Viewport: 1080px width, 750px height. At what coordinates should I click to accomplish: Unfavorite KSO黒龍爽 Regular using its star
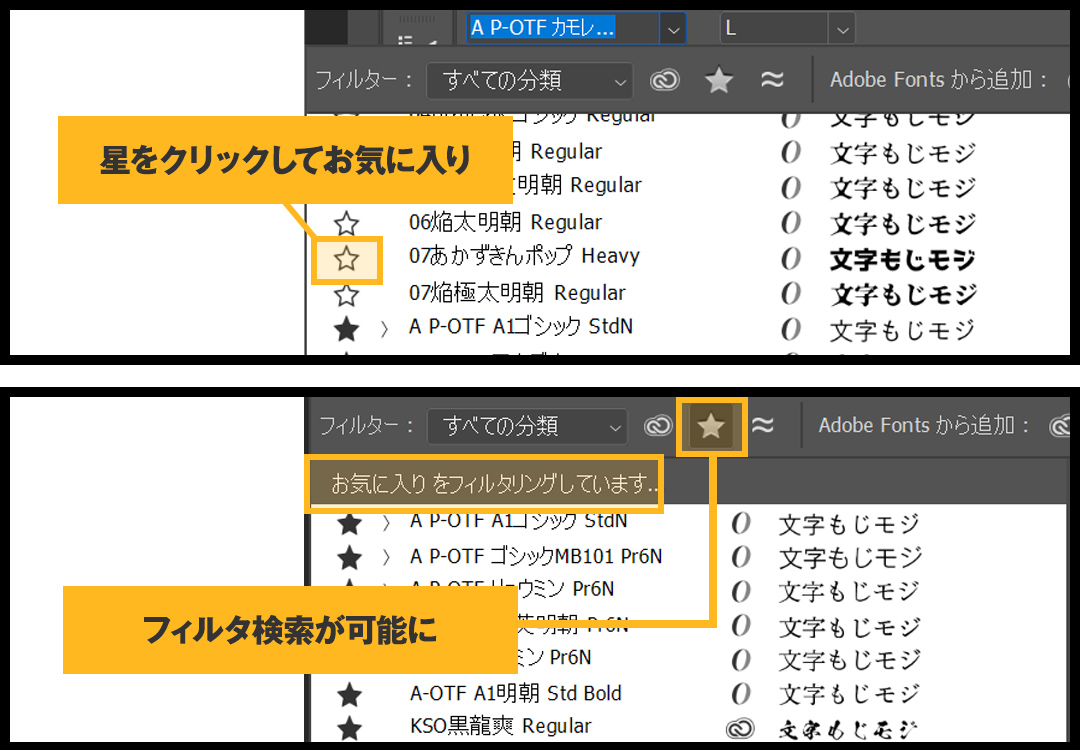348,728
